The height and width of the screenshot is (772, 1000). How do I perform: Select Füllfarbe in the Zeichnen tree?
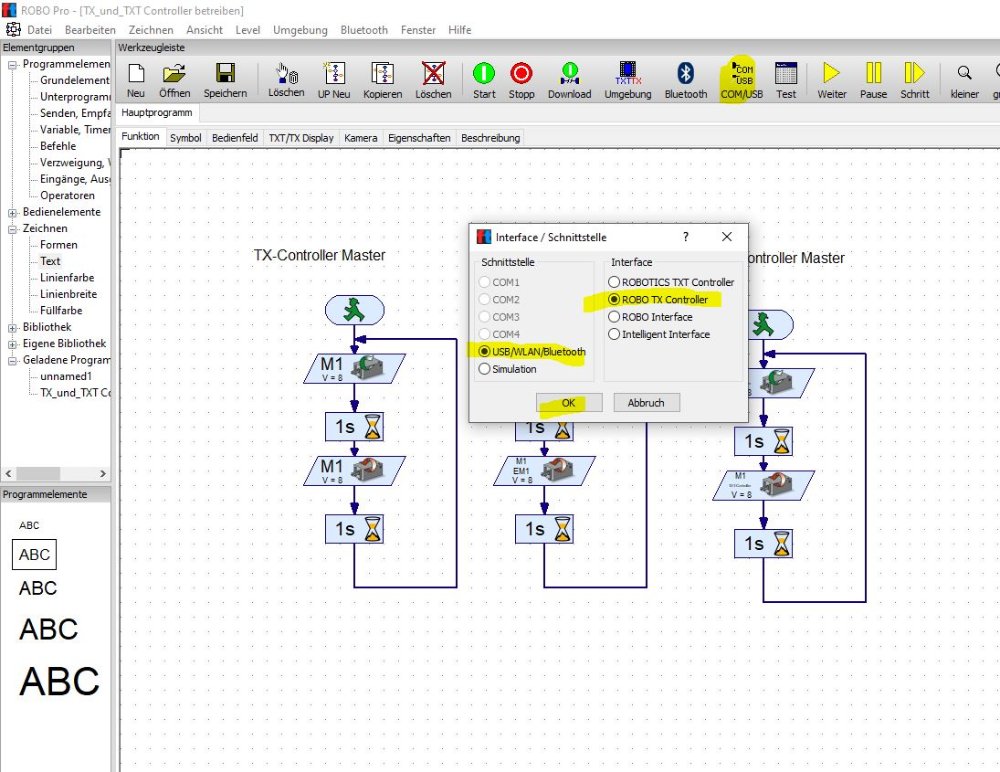coord(61,311)
